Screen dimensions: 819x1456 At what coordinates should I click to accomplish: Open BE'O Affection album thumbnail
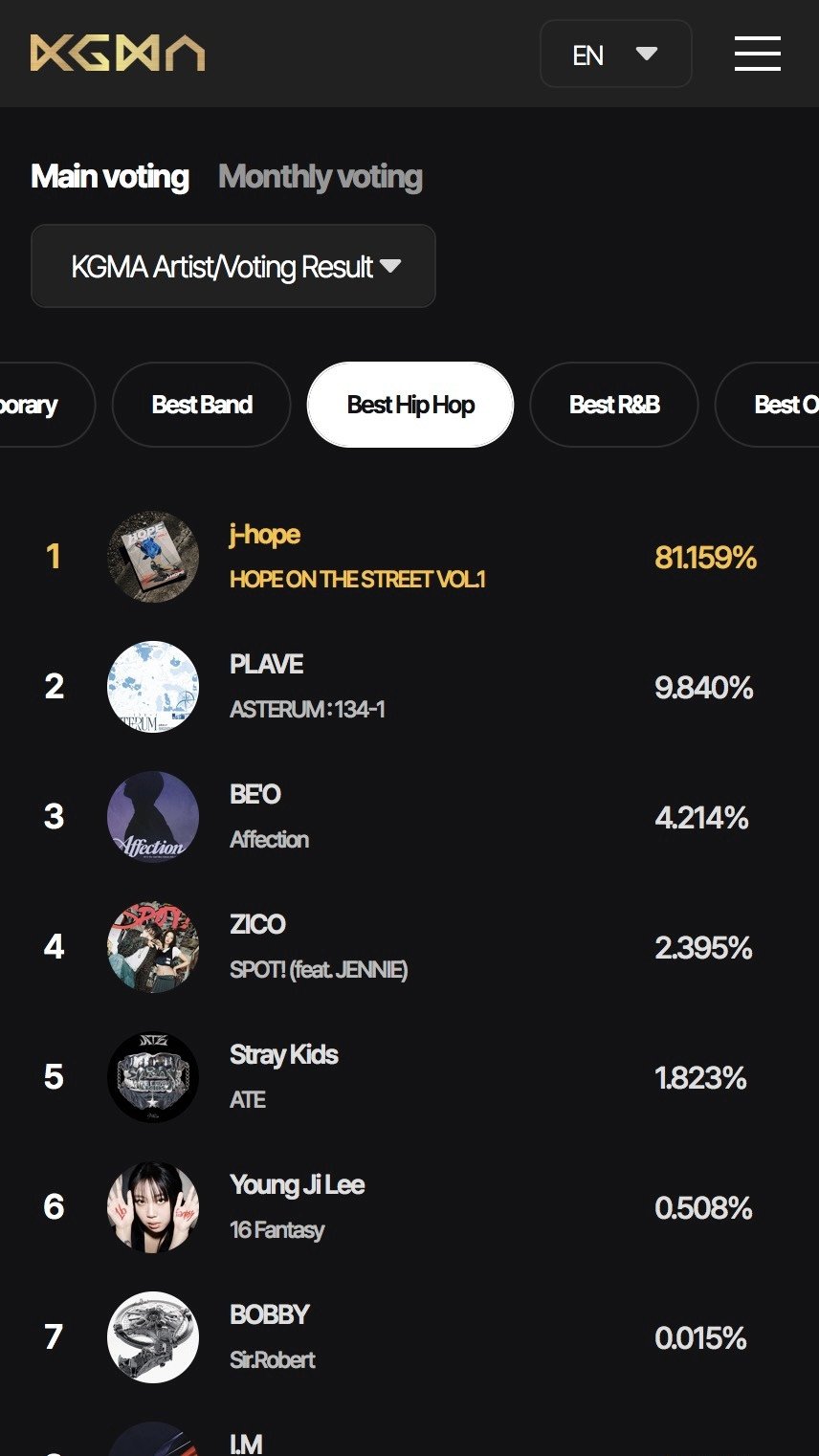pyautogui.click(x=153, y=817)
